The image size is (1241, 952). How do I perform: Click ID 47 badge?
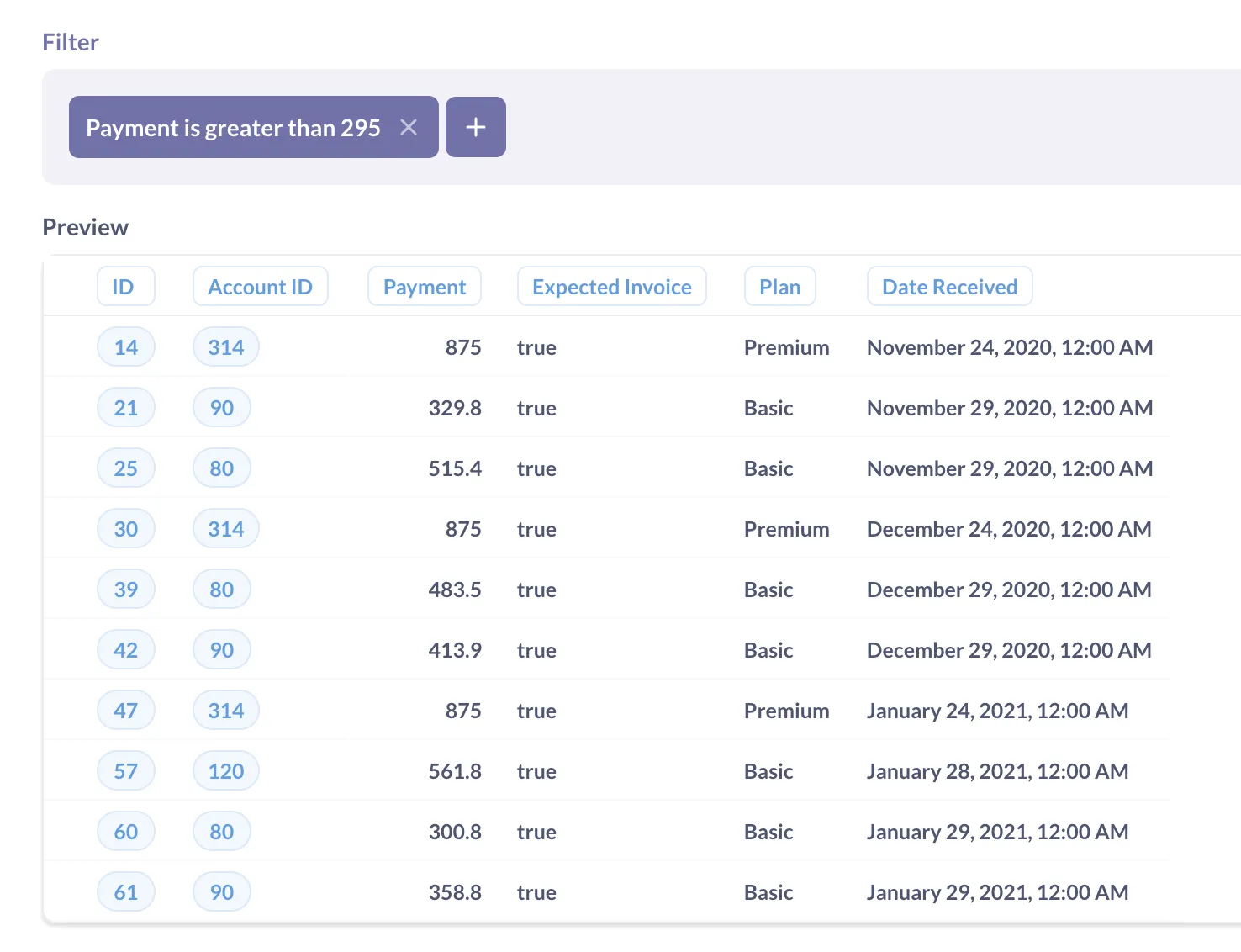126,711
